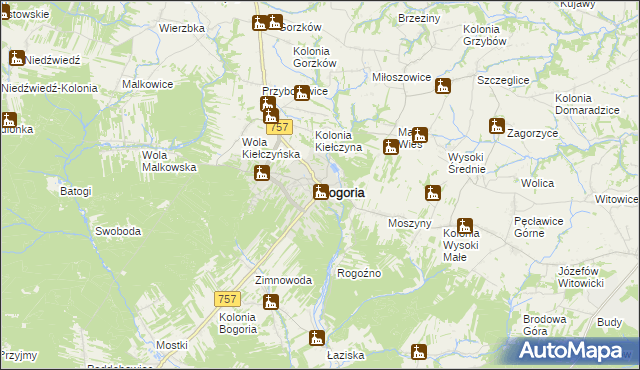The width and height of the screenshot is (640, 370).
Task: Click the church icon right of Kolonia Kiełczyna
Action: point(391,147)
